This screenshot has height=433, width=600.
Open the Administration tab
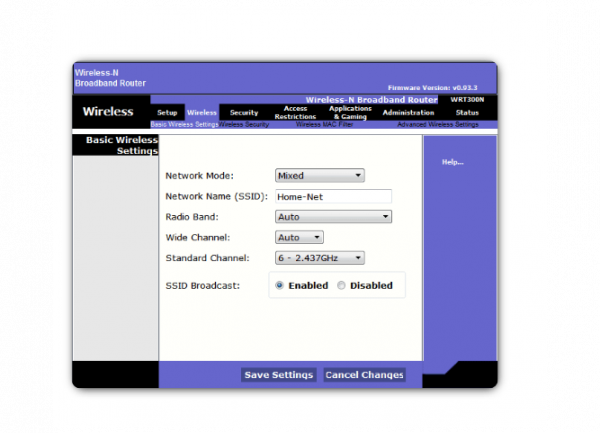pyautogui.click(x=408, y=113)
